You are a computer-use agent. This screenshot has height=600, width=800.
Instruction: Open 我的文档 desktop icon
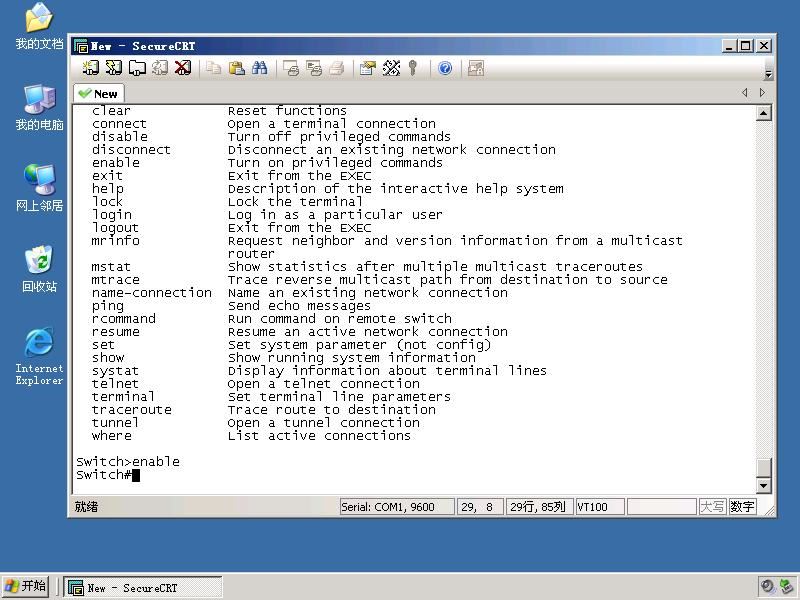(39, 27)
